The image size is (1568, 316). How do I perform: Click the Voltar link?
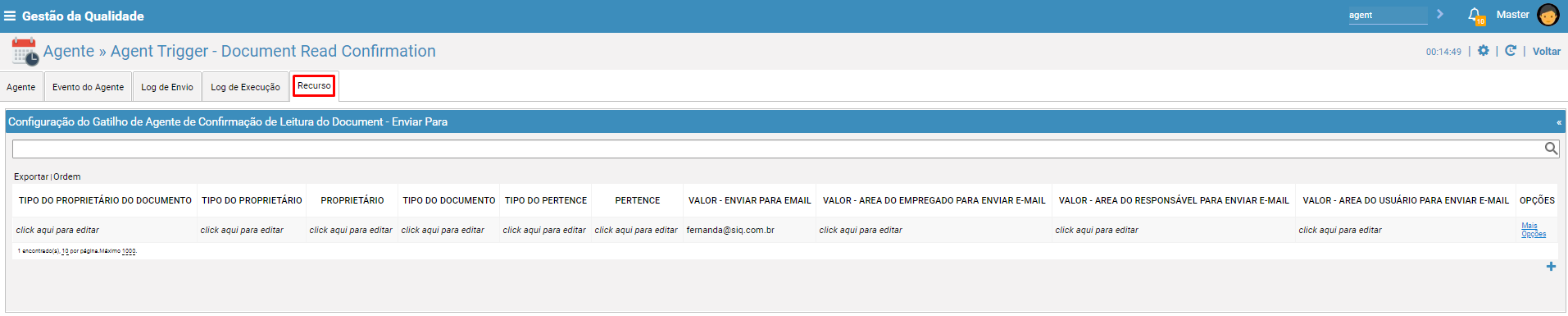pyautogui.click(x=1546, y=51)
